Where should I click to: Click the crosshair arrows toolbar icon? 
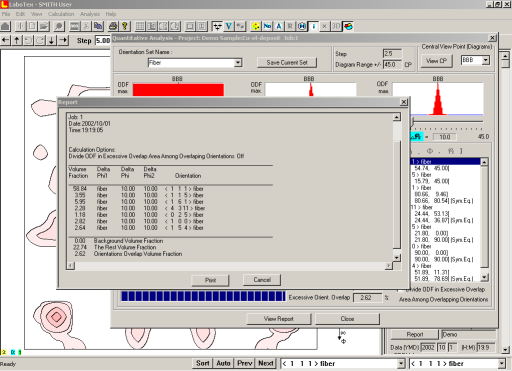tap(217, 26)
